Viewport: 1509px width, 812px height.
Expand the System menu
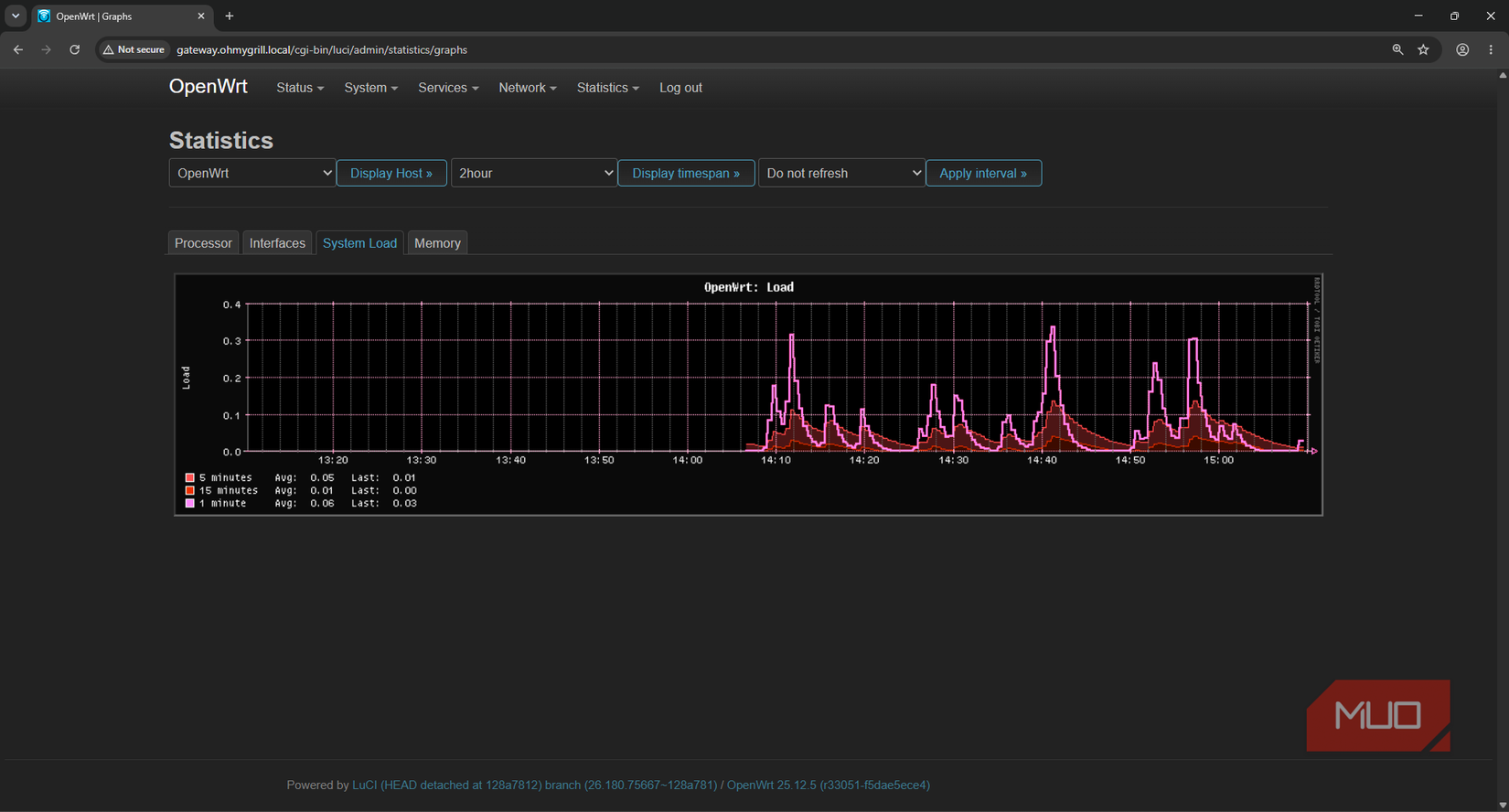[x=370, y=88]
